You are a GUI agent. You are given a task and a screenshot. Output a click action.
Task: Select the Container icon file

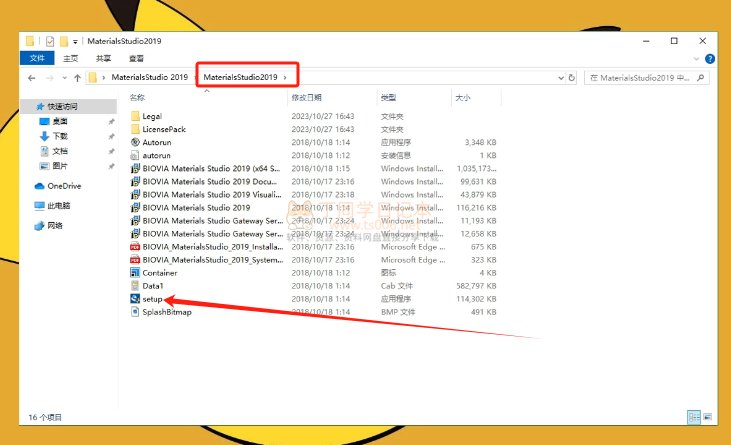click(159, 272)
